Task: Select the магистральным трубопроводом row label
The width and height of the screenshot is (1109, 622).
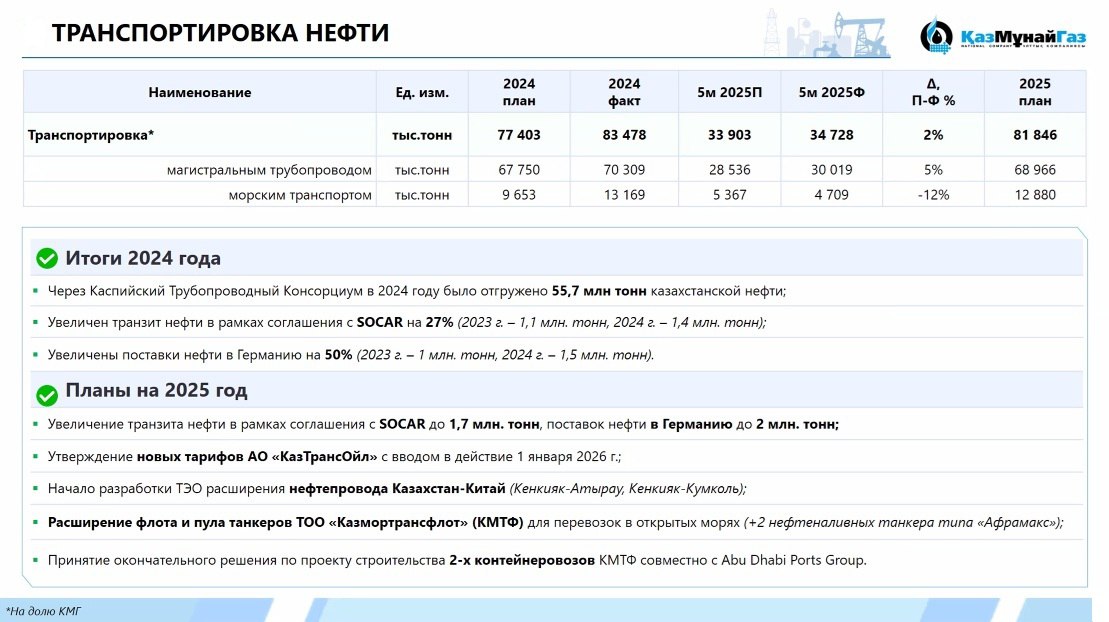Action: click(x=269, y=170)
